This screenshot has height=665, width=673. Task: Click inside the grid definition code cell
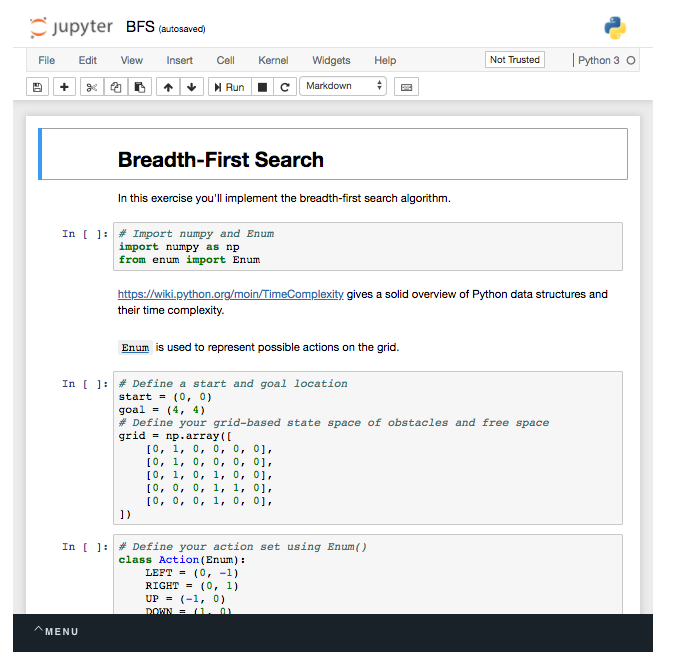(x=368, y=448)
